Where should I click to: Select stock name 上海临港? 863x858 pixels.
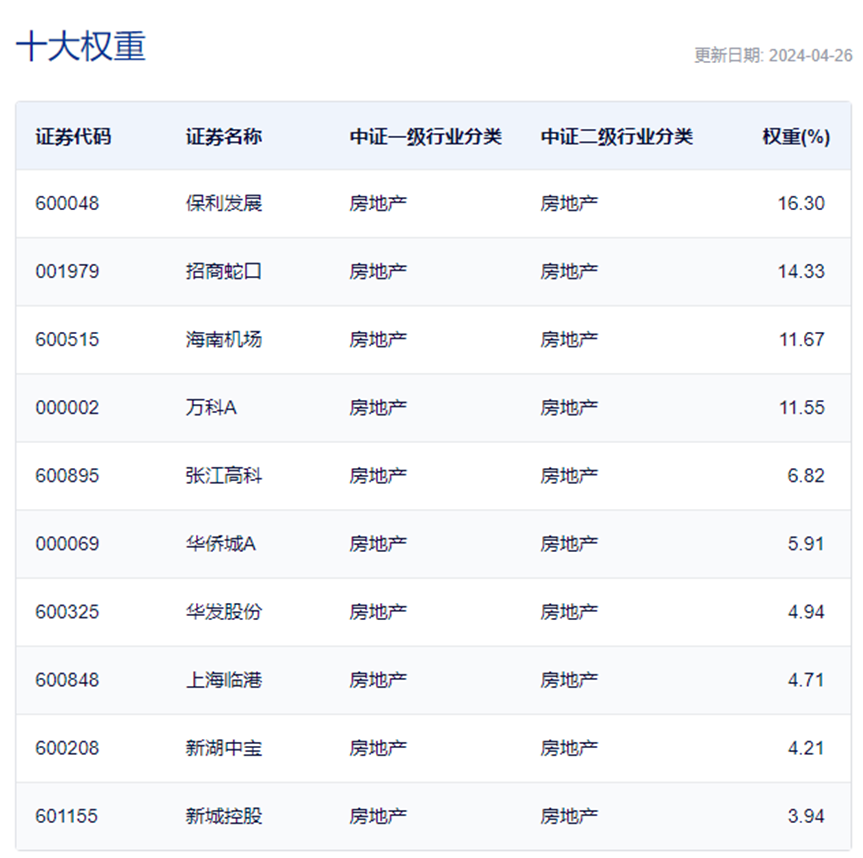223,680
